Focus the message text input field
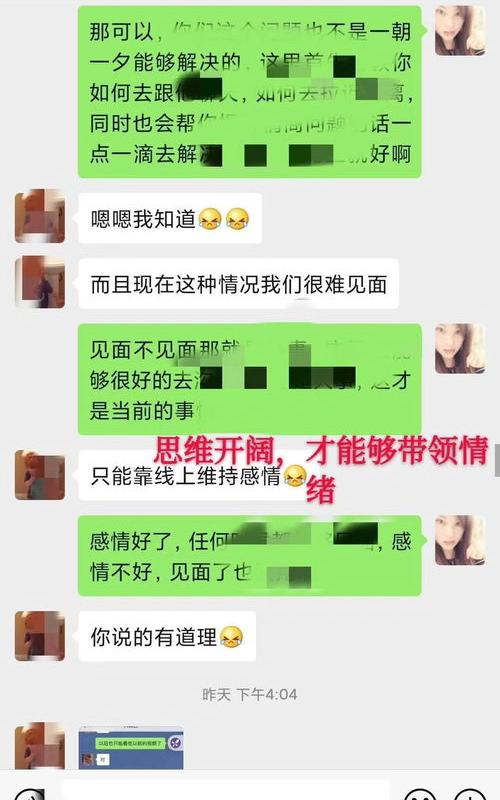This screenshot has width=500, height=800. pyautogui.click(x=224, y=792)
